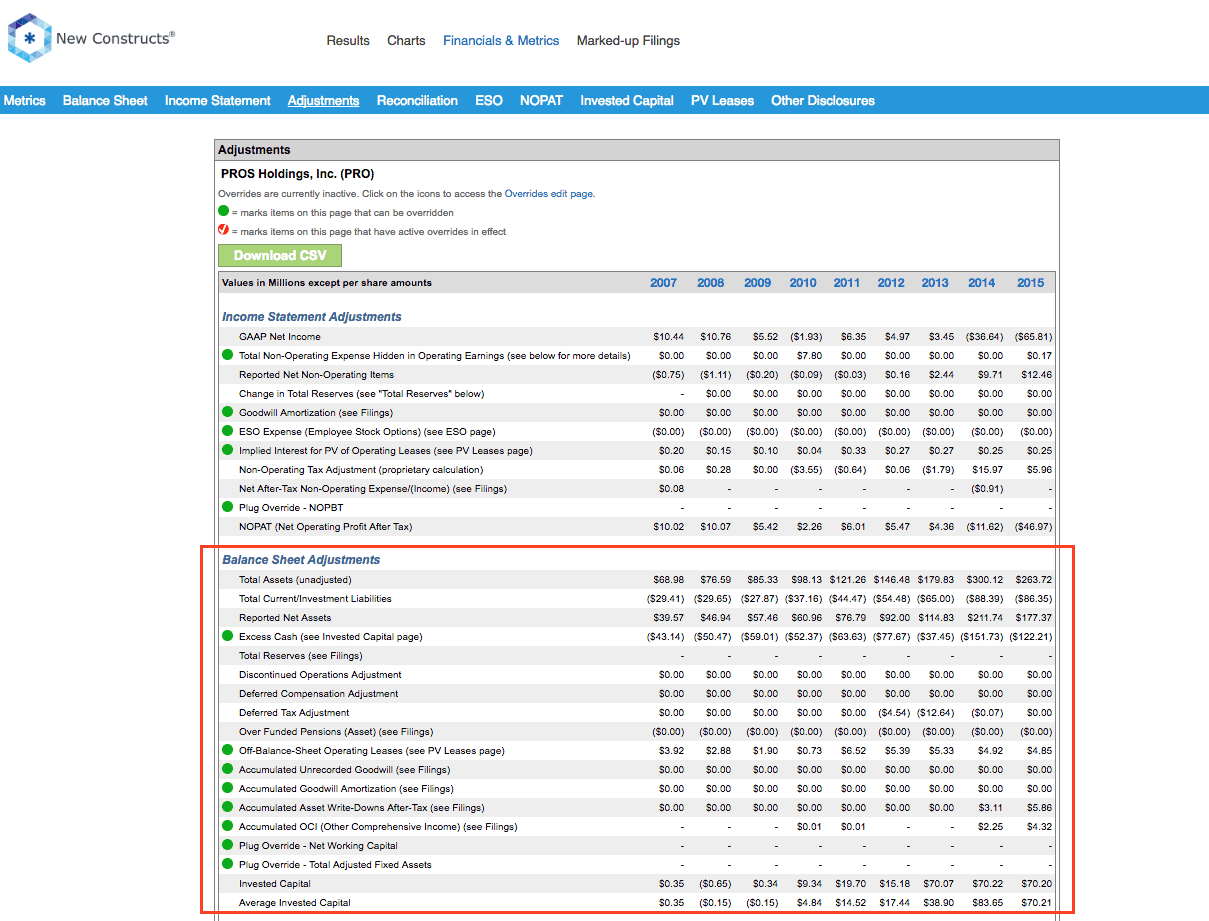Click green override dot for Accumulated Asset Write-Downs
This screenshot has width=1209, height=921.
pos(227,807)
